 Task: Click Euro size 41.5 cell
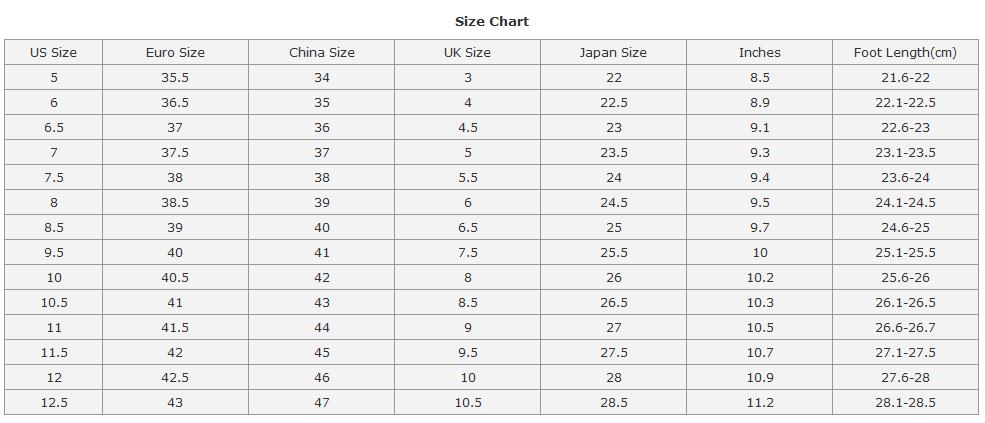175,327
